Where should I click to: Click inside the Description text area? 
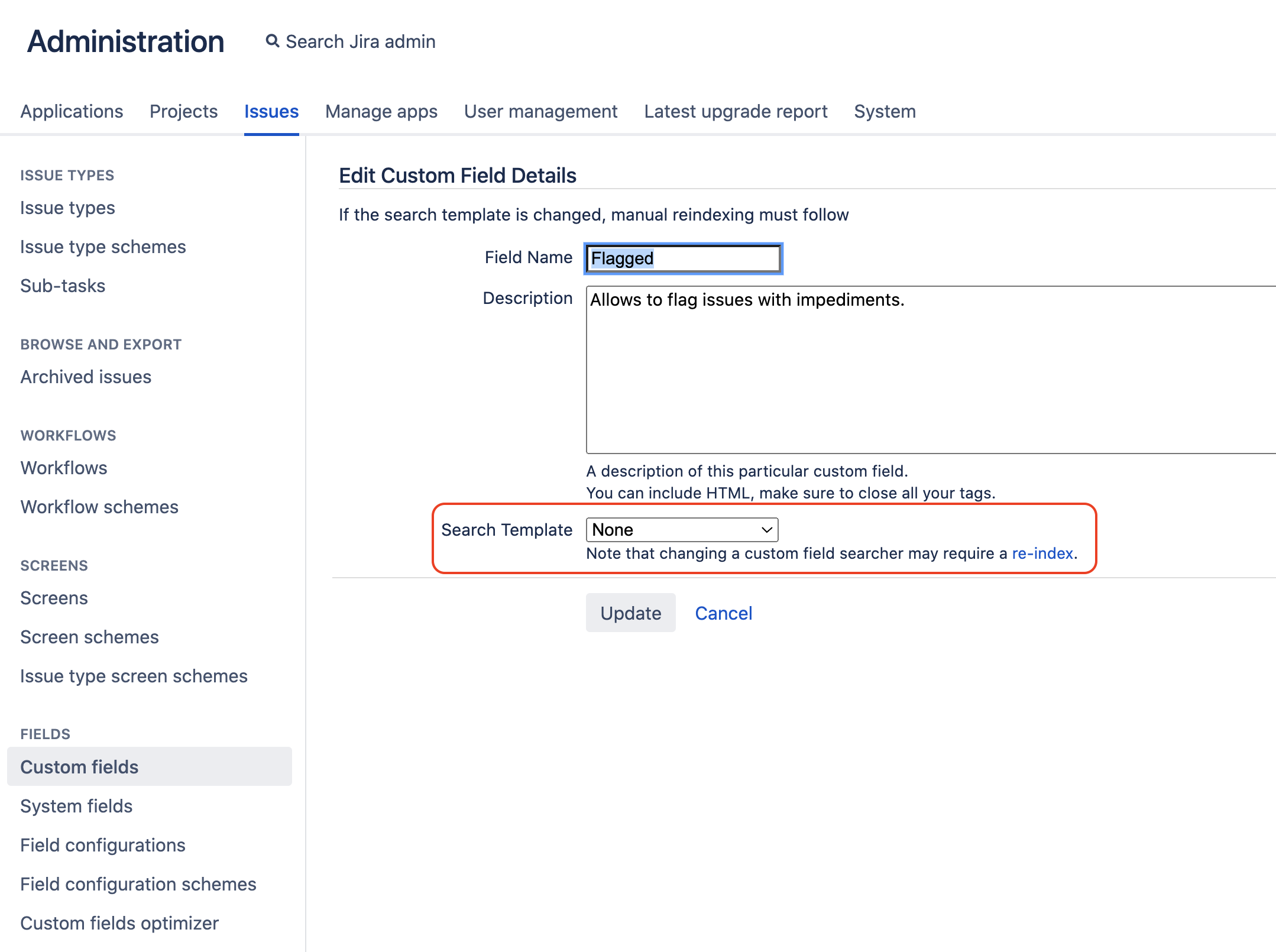[x=928, y=370]
